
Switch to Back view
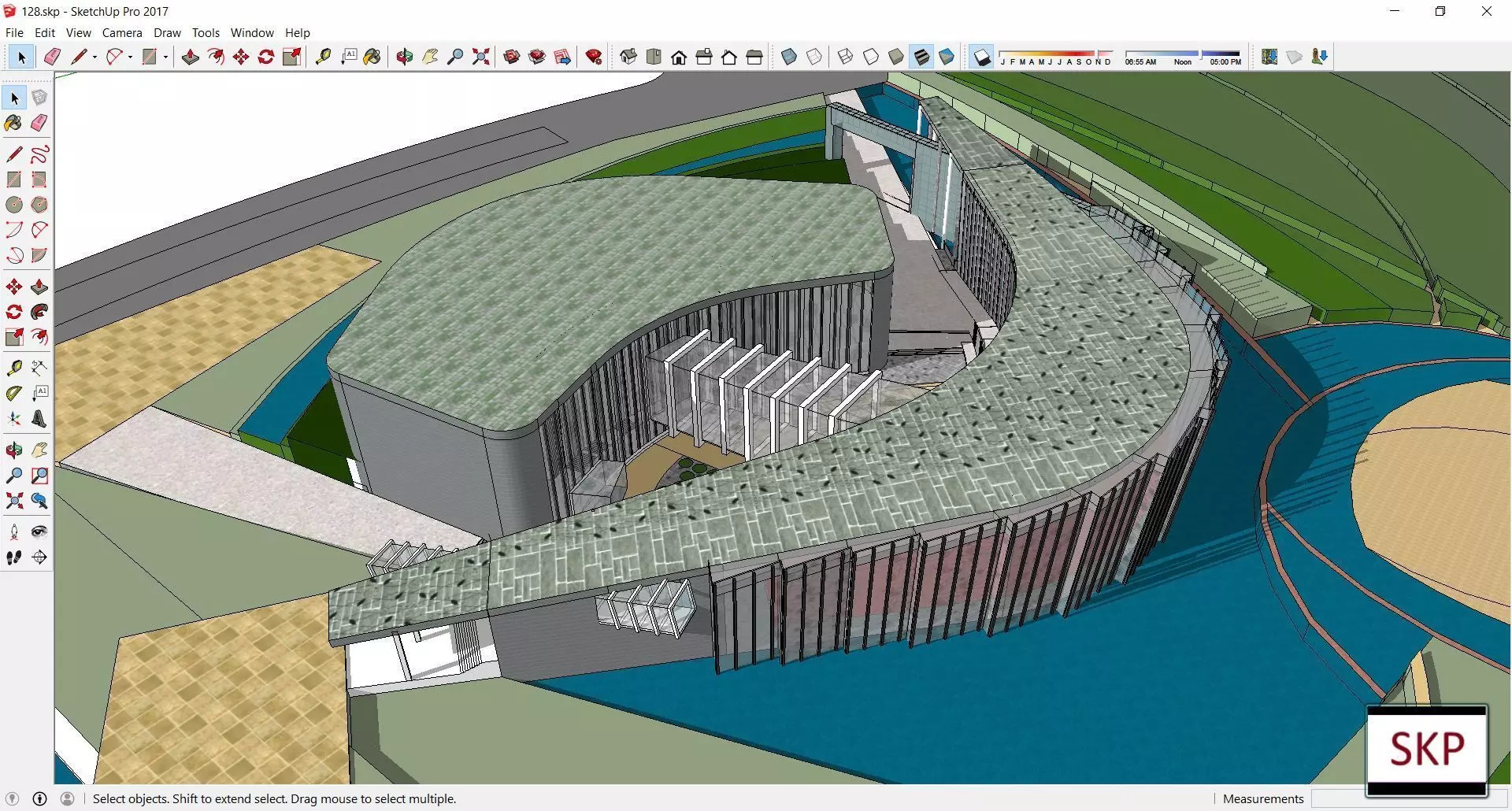729,57
